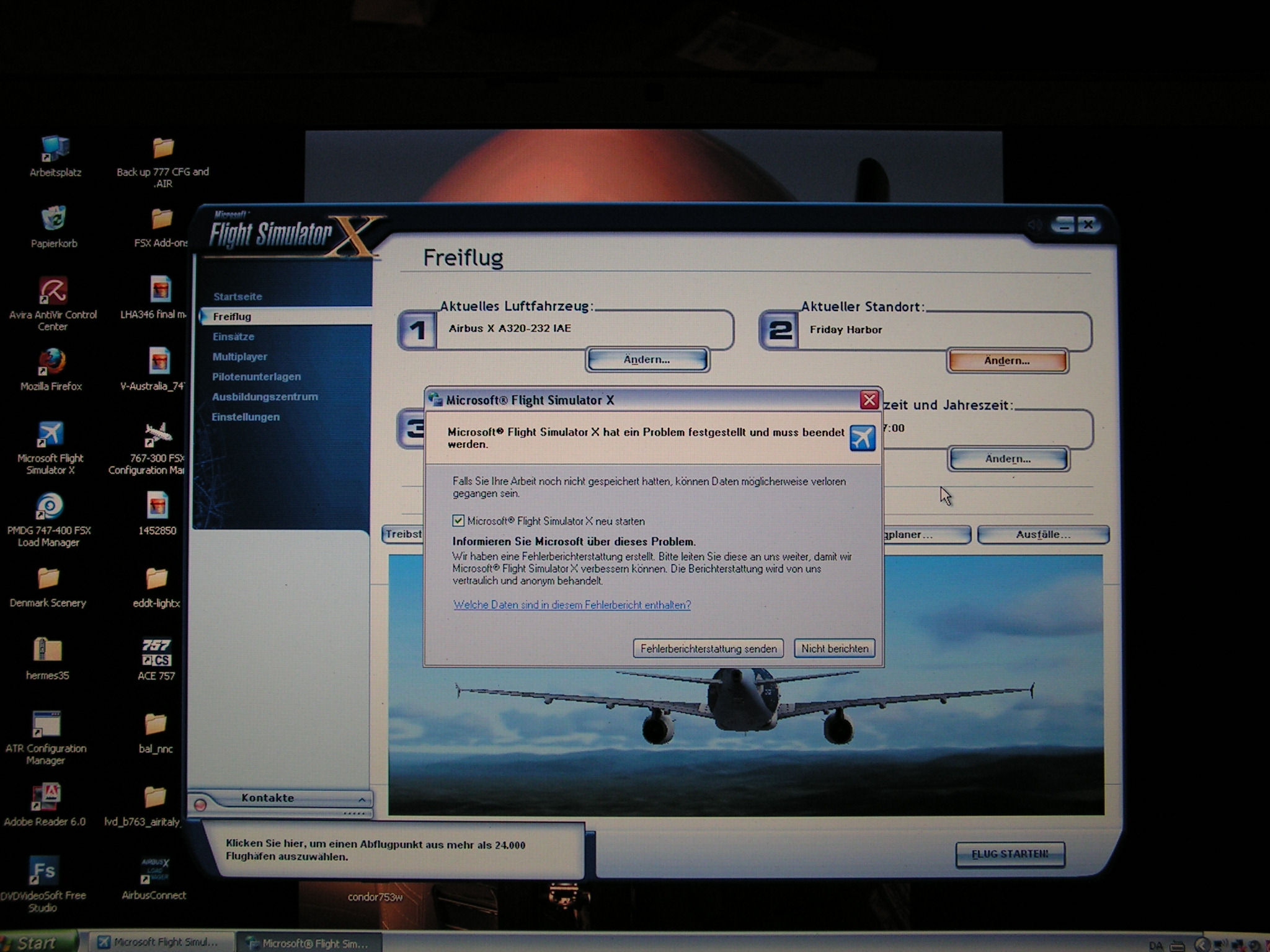
Task: Open the lvd_b763_airitaly folder
Action: click(155, 797)
